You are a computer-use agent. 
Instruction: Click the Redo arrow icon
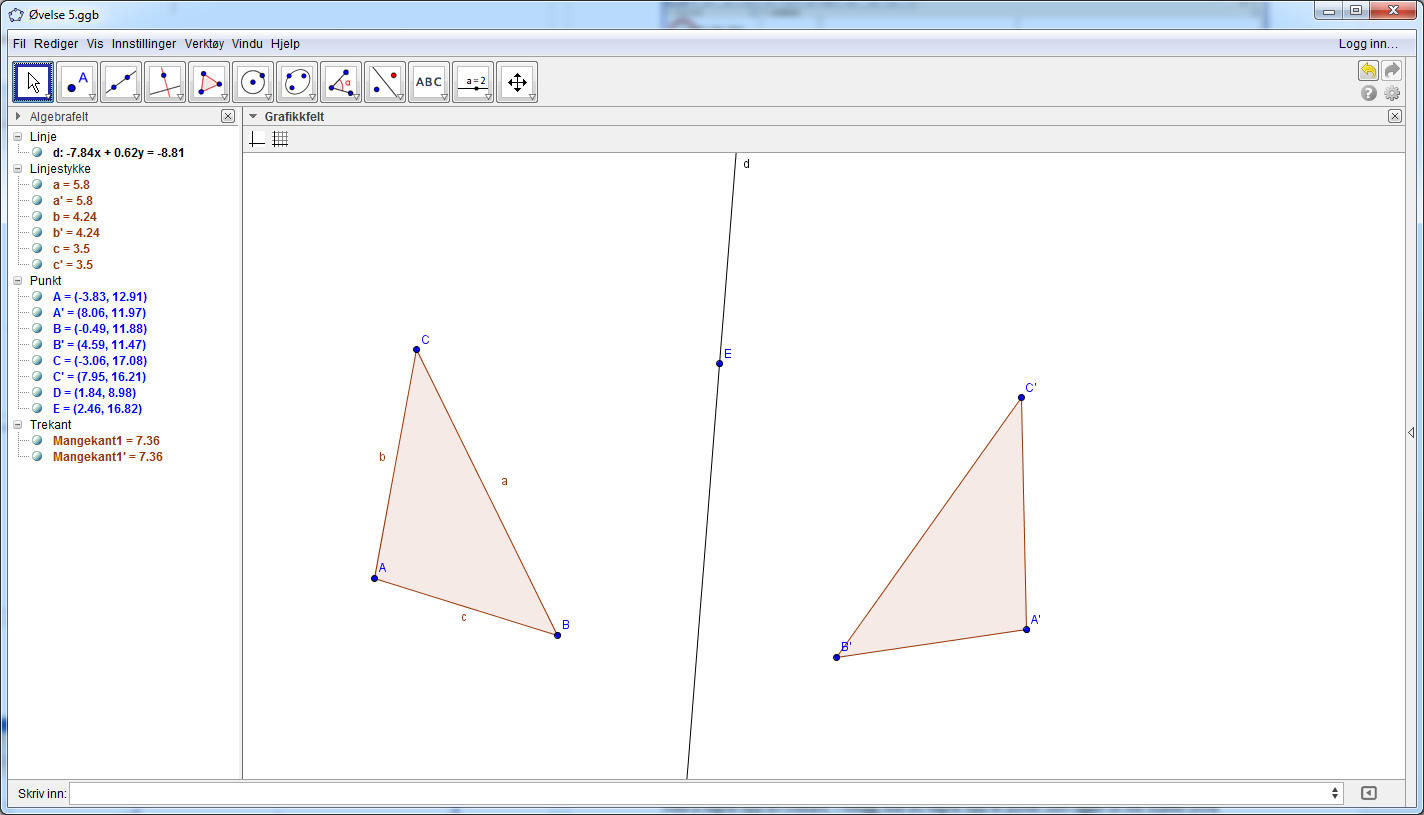point(1392,71)
